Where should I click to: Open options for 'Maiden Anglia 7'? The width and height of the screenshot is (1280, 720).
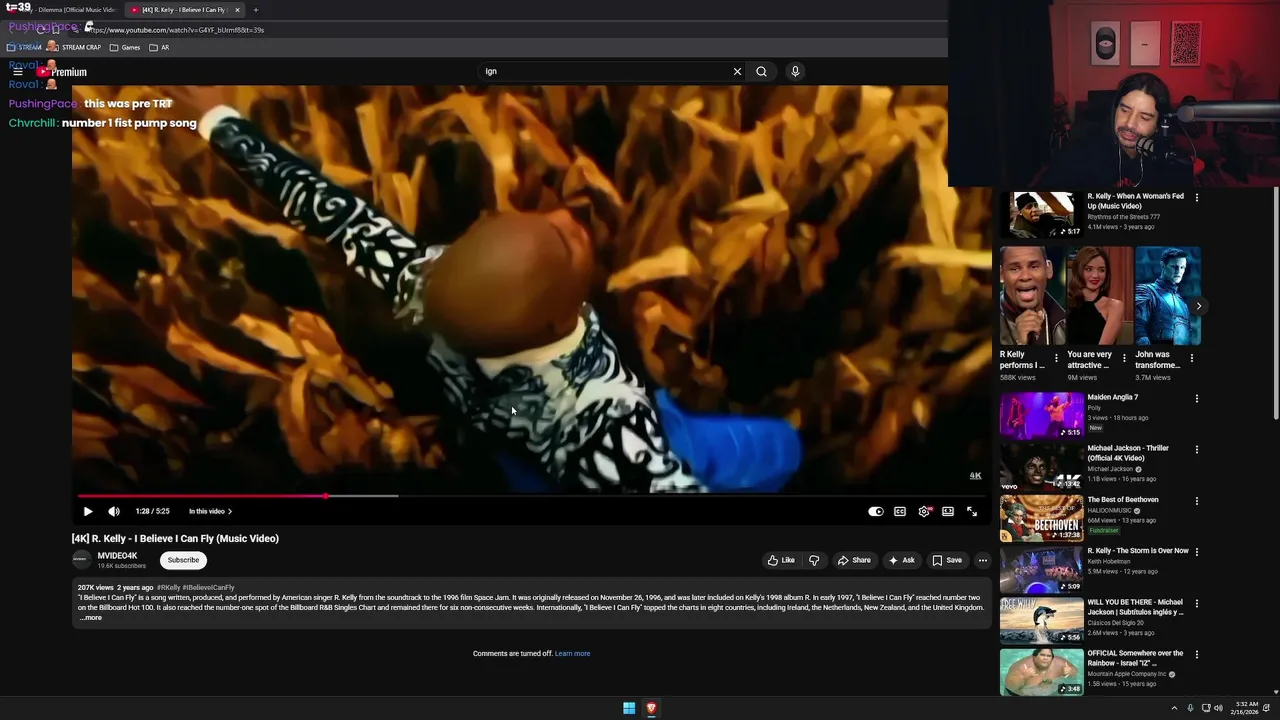pos(1197,399)
